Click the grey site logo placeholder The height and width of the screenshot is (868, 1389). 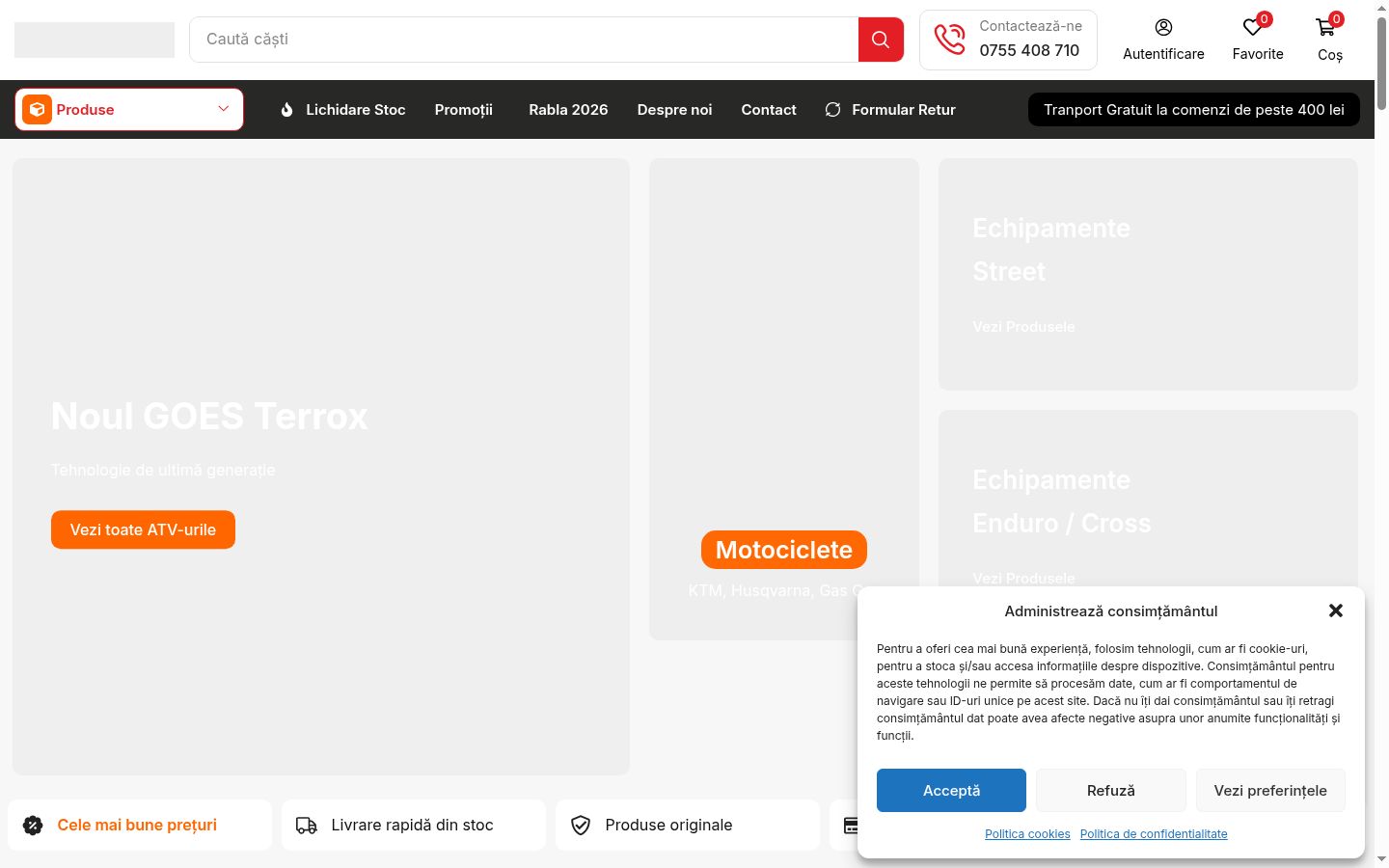coord(95,40)
